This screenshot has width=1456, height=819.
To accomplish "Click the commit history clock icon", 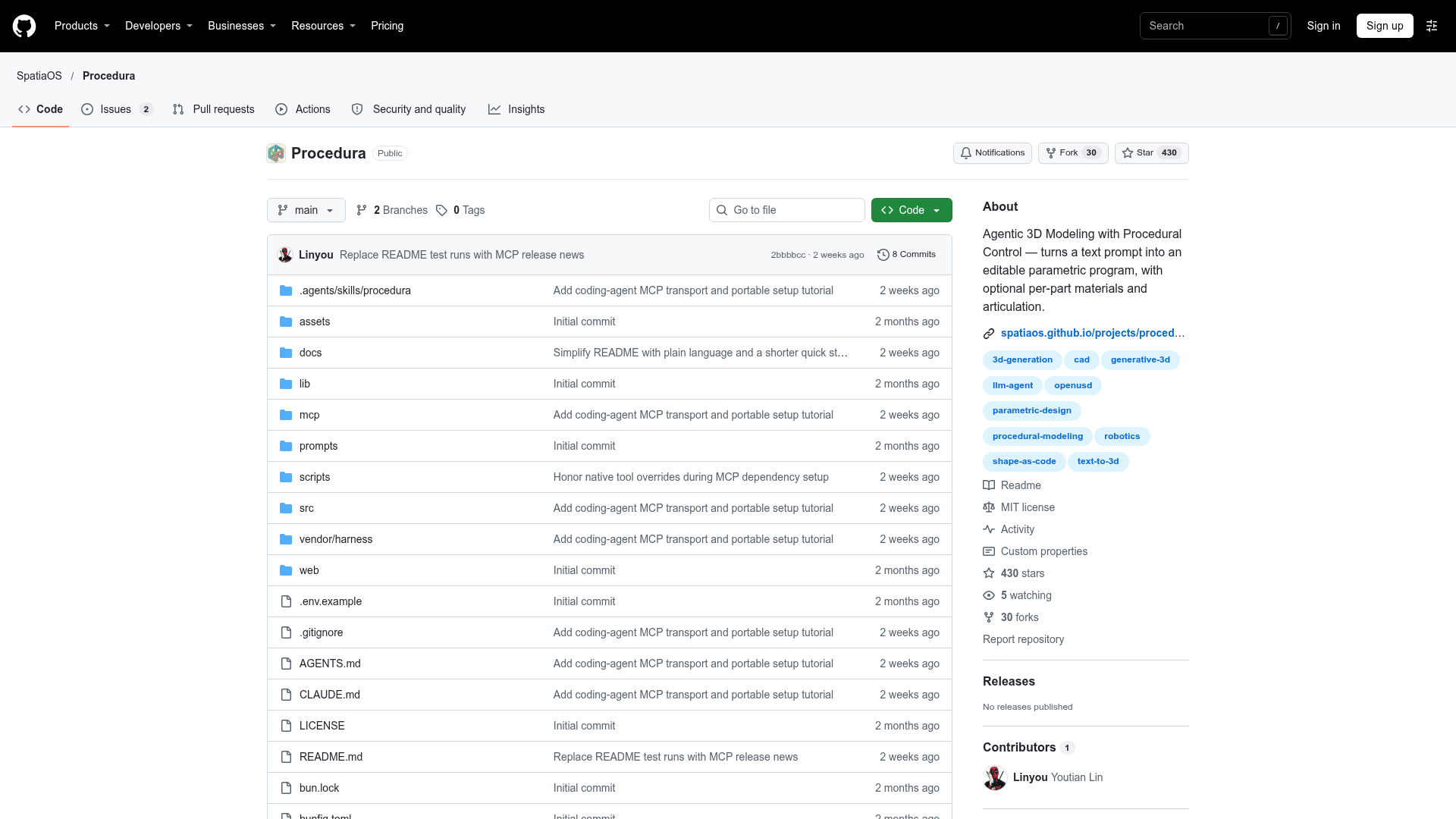I will (x=883, y=255).
